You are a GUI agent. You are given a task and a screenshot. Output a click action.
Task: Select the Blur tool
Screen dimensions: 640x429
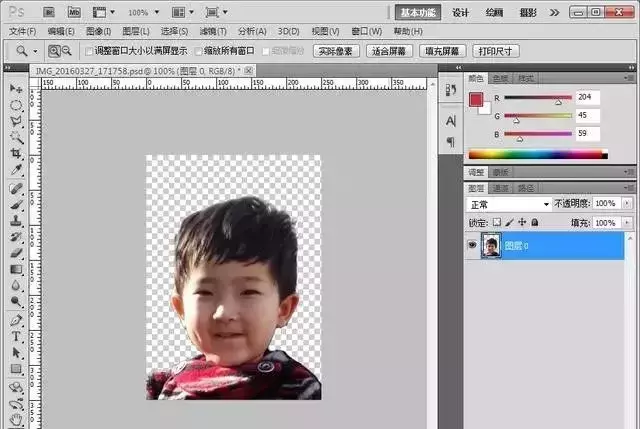16,285
